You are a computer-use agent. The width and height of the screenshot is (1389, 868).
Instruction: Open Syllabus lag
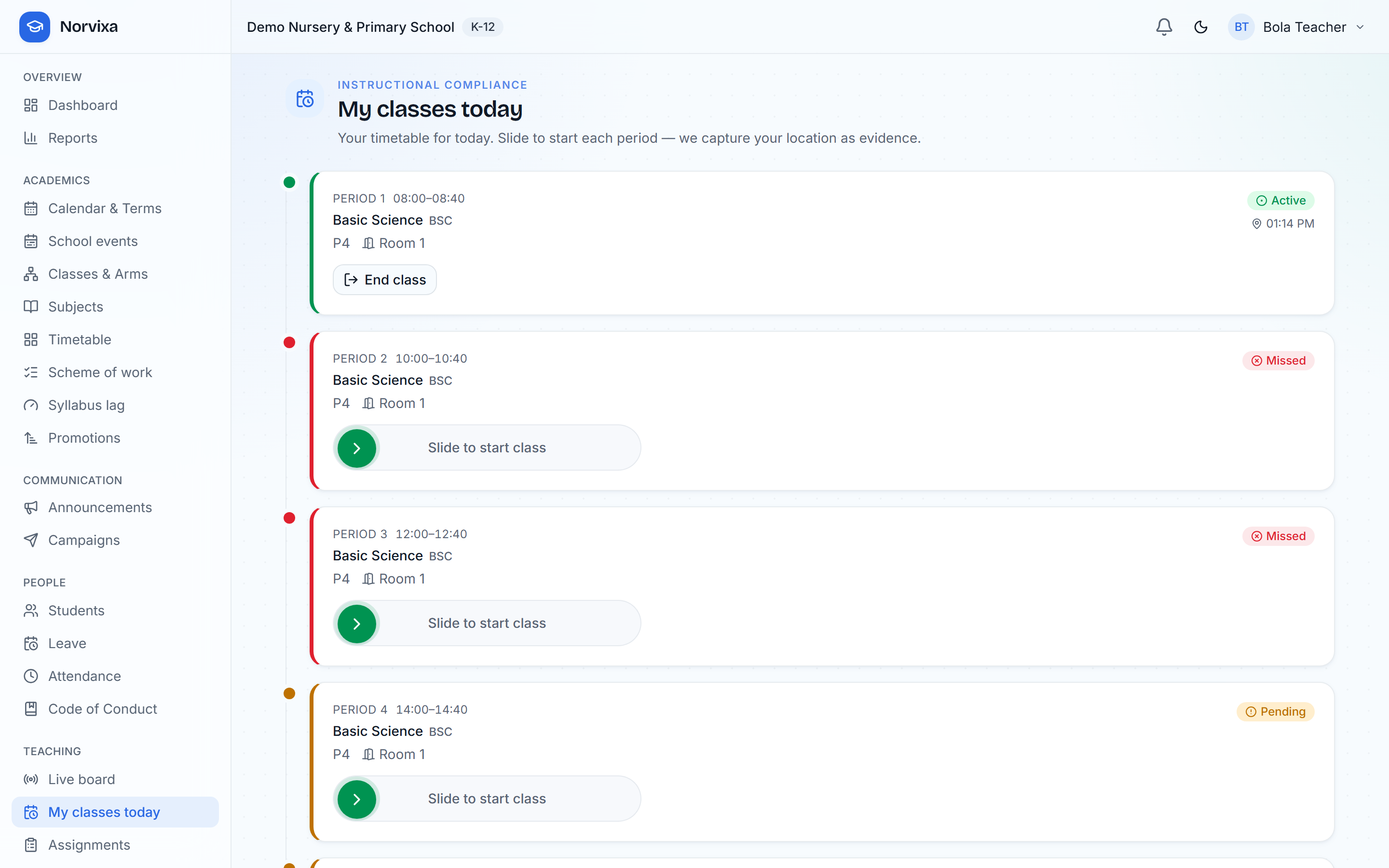tap(115, 405)
